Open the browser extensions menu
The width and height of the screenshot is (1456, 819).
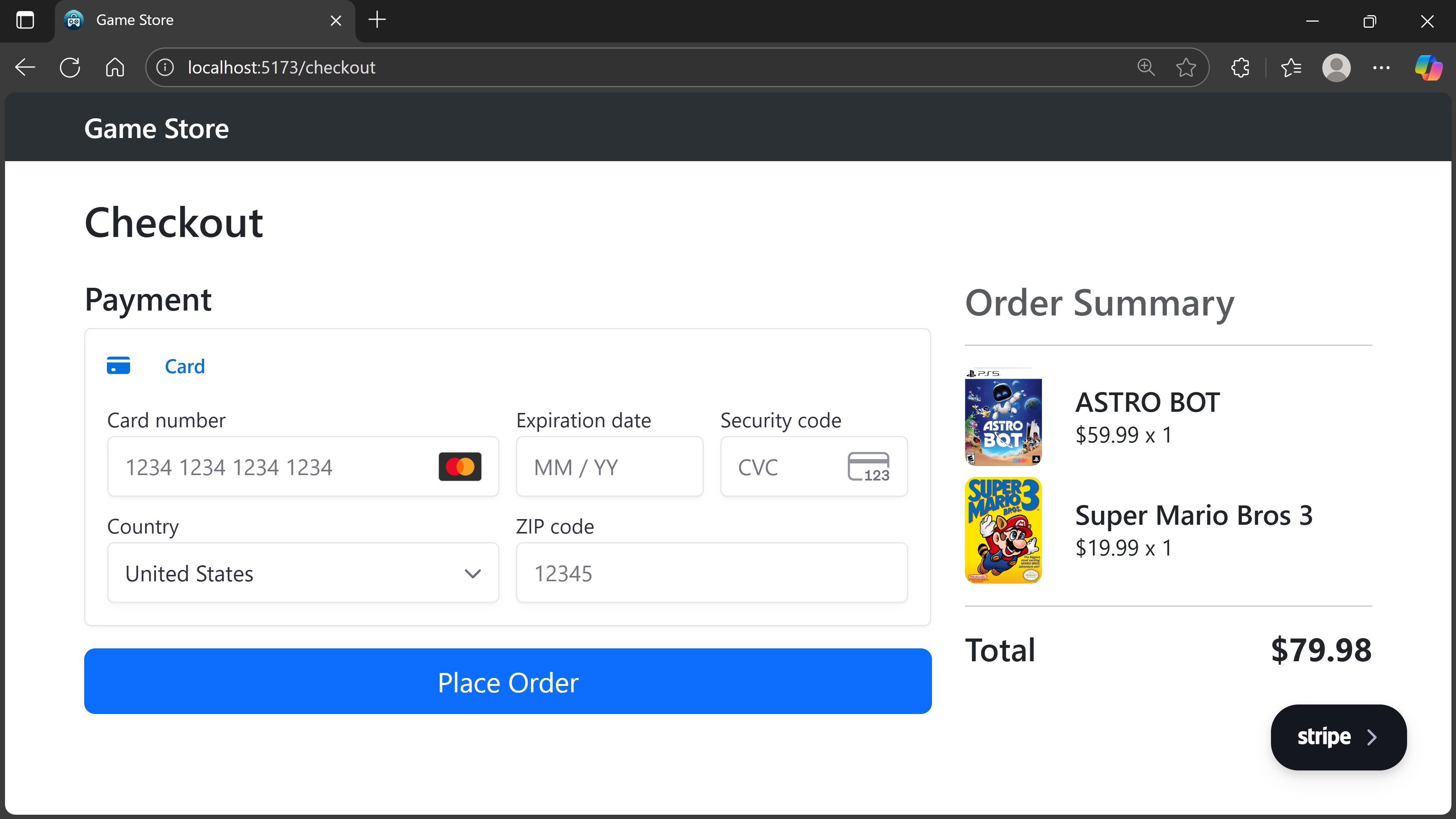pos(1240,68)
